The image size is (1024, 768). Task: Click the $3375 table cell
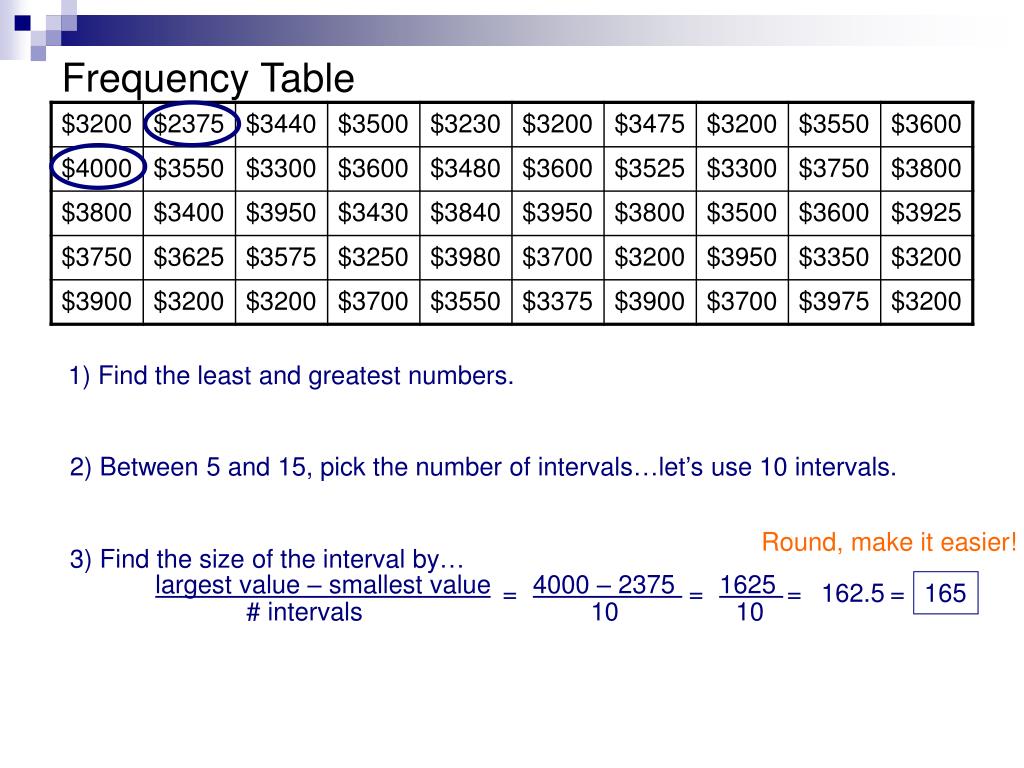click(557, 301)
